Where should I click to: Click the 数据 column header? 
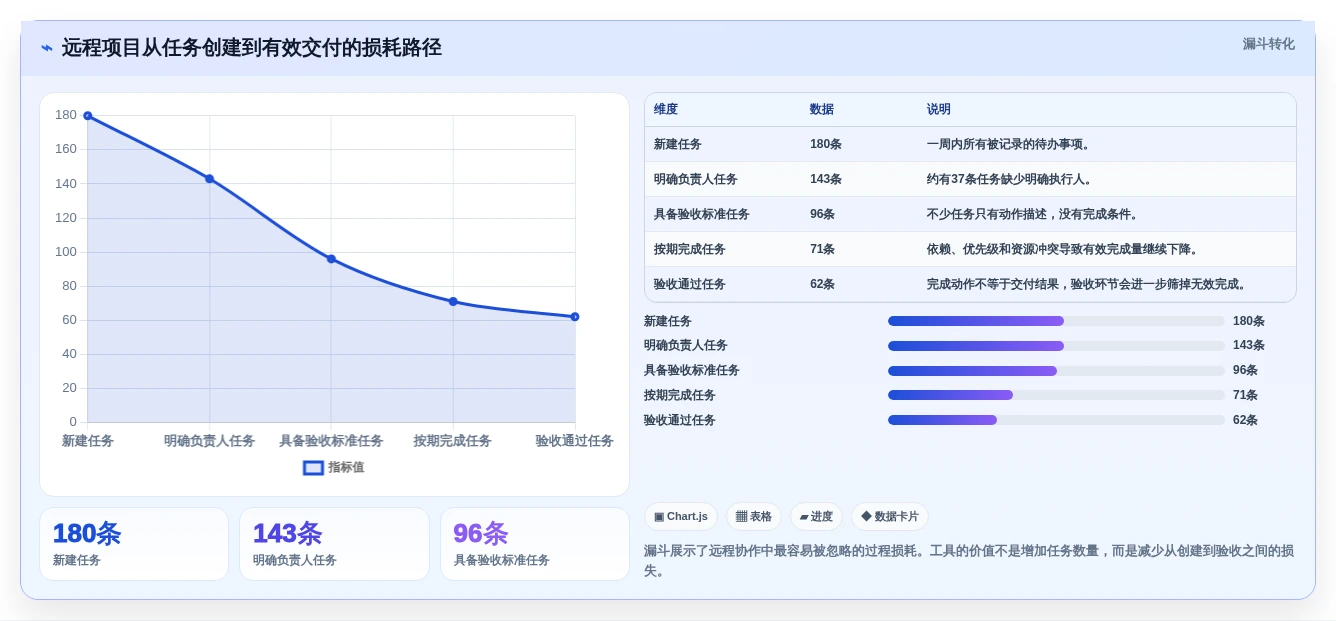coord(822,110)
